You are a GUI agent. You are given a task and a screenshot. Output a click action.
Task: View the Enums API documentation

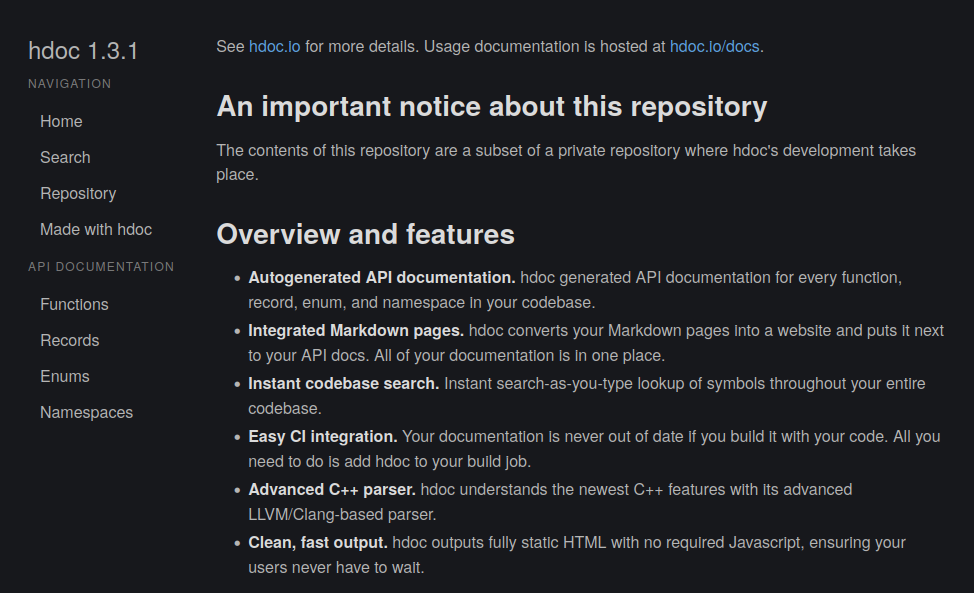click(65, 376)
